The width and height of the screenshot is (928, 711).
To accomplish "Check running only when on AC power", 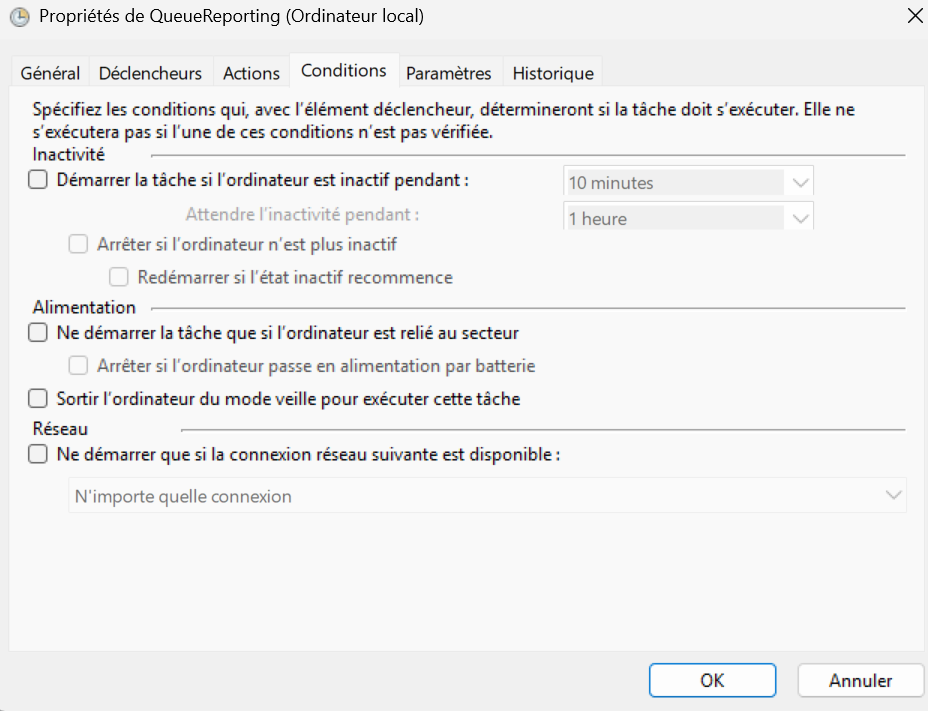I will (x=37, y=333).
